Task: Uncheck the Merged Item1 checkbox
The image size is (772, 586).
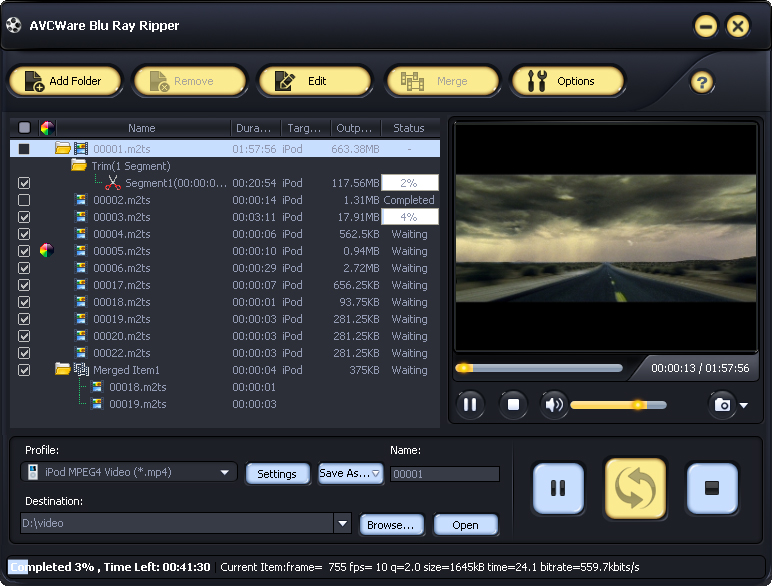Action: click(24, 370)
